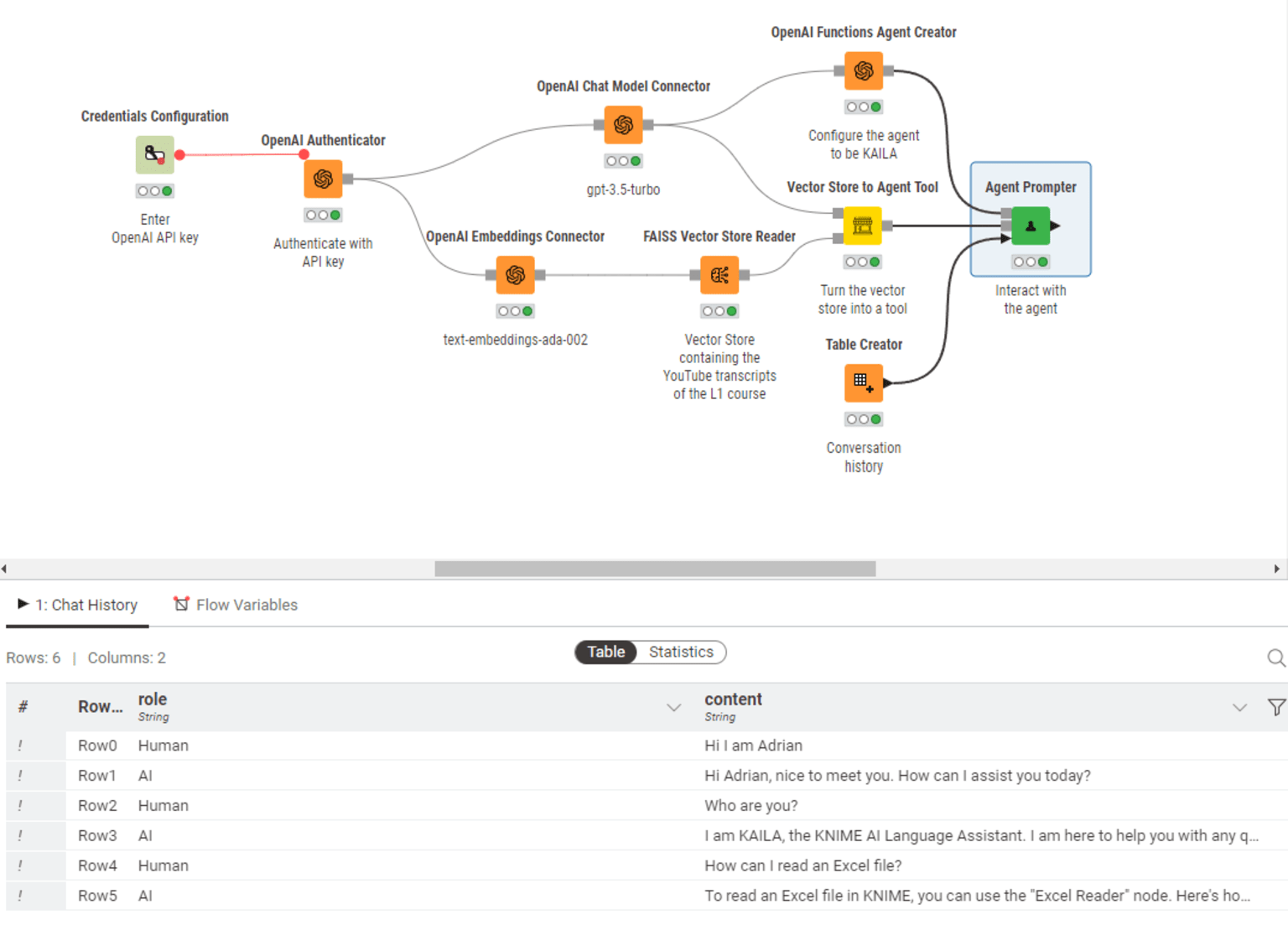Click 'Enter OpenAI API key' annotation
This screenshot has width=1288, height=925.
(155, 228)
